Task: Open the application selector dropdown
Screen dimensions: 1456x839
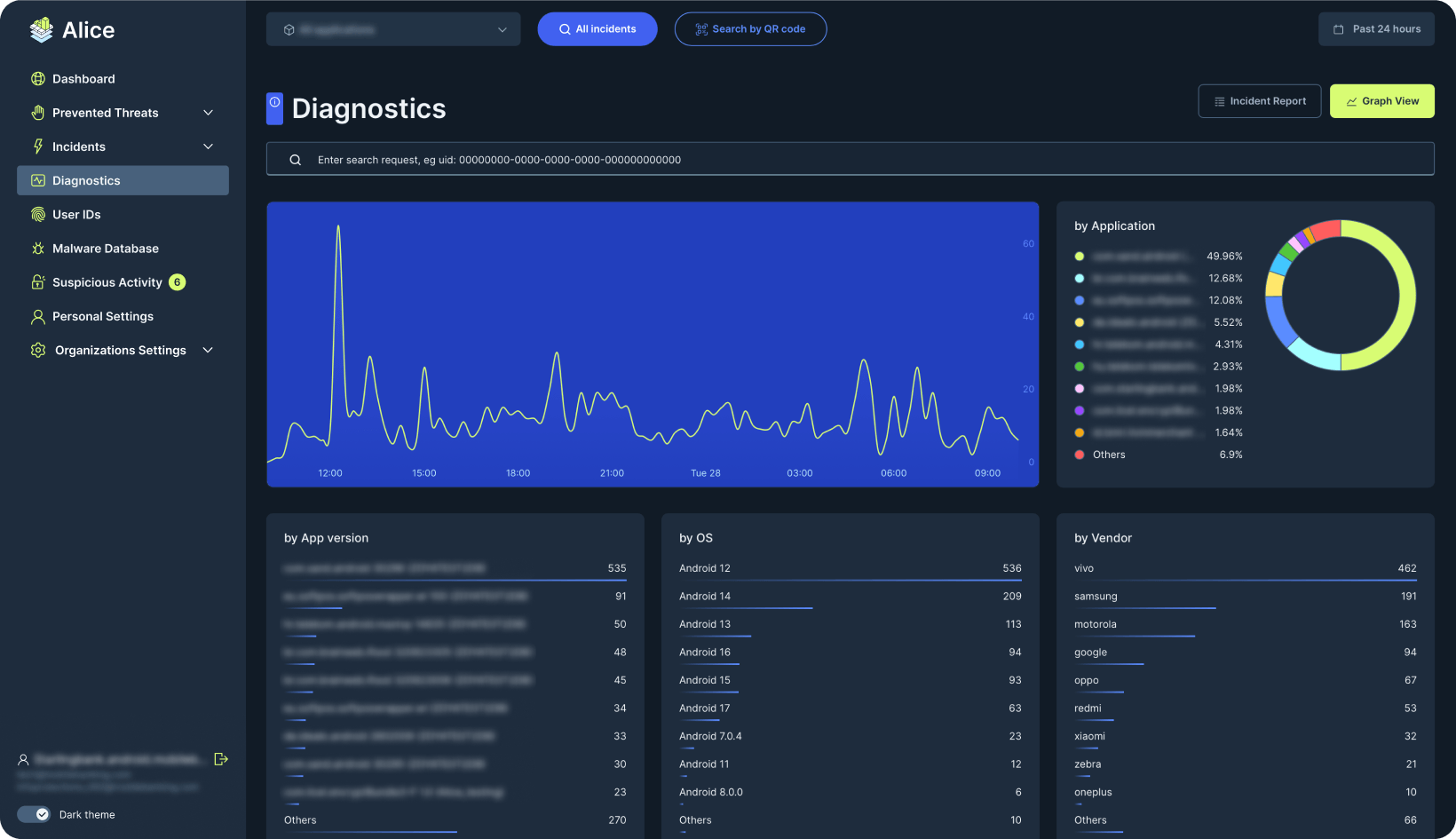Action: click(x=393, y=29)
